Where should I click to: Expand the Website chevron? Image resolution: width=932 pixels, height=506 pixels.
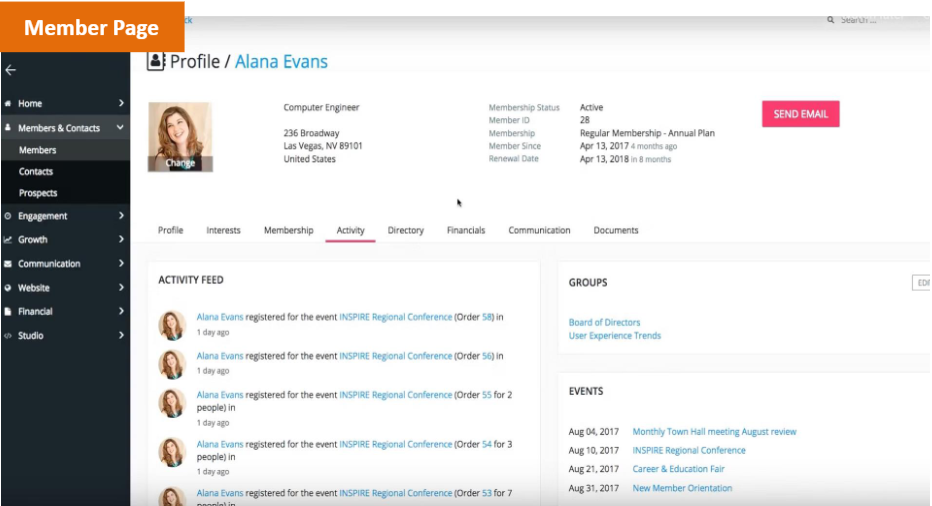(121, 288)
